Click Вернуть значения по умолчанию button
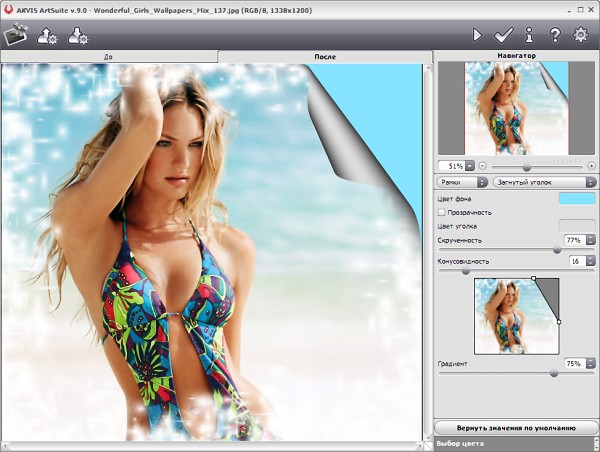 pyautogui.click(x=516, y=427)
